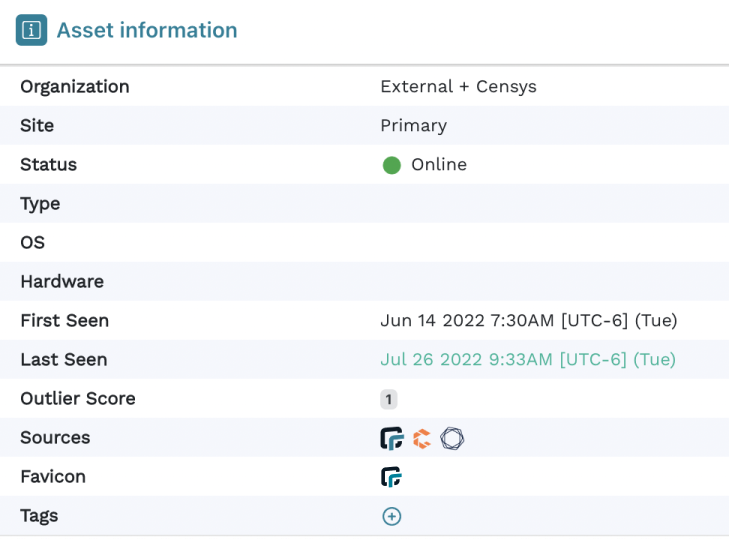Click the Outlier Score badge showing 1
Screen dimensions: 730x539
coord(388,399)
